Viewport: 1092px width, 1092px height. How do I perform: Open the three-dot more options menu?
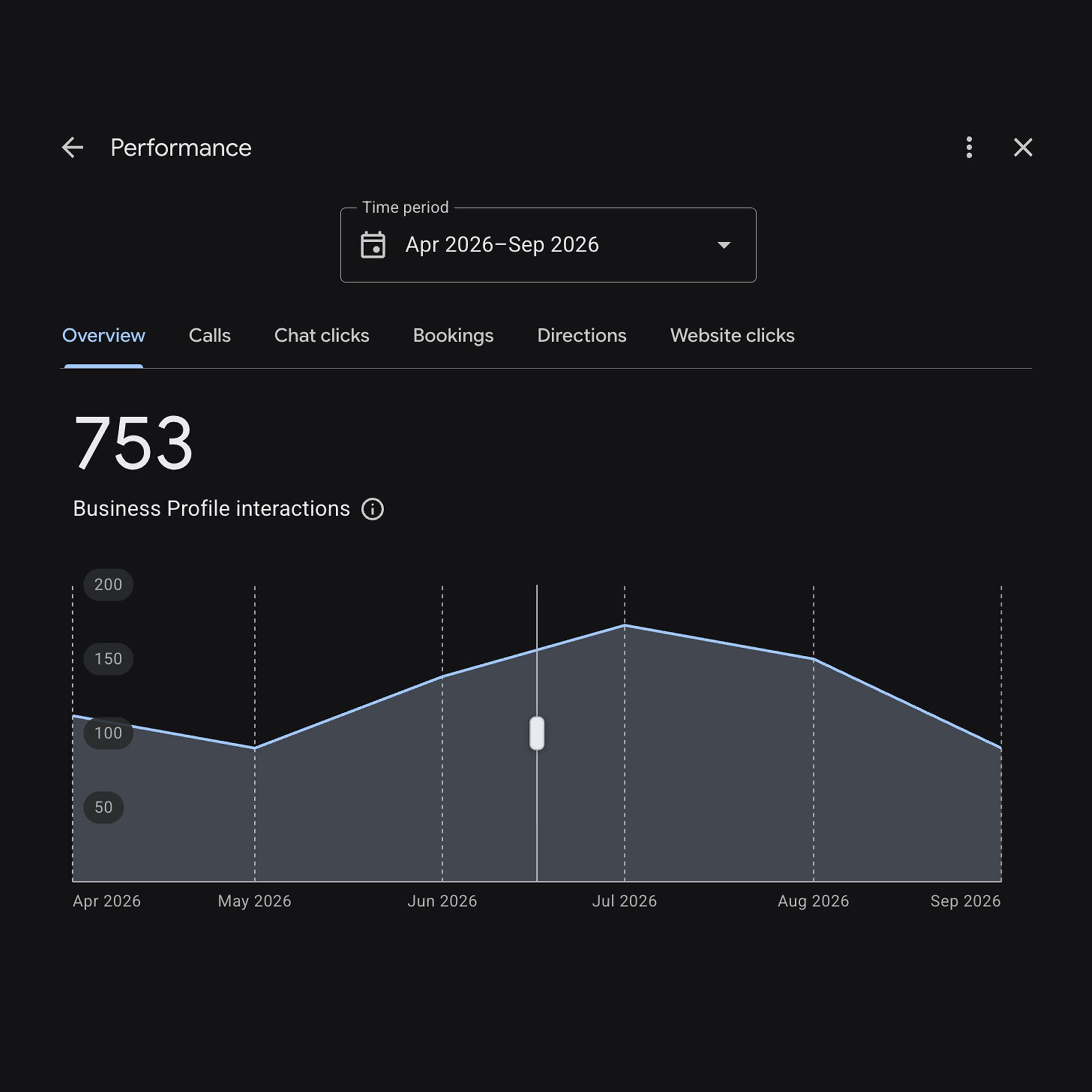coord(969,148)
